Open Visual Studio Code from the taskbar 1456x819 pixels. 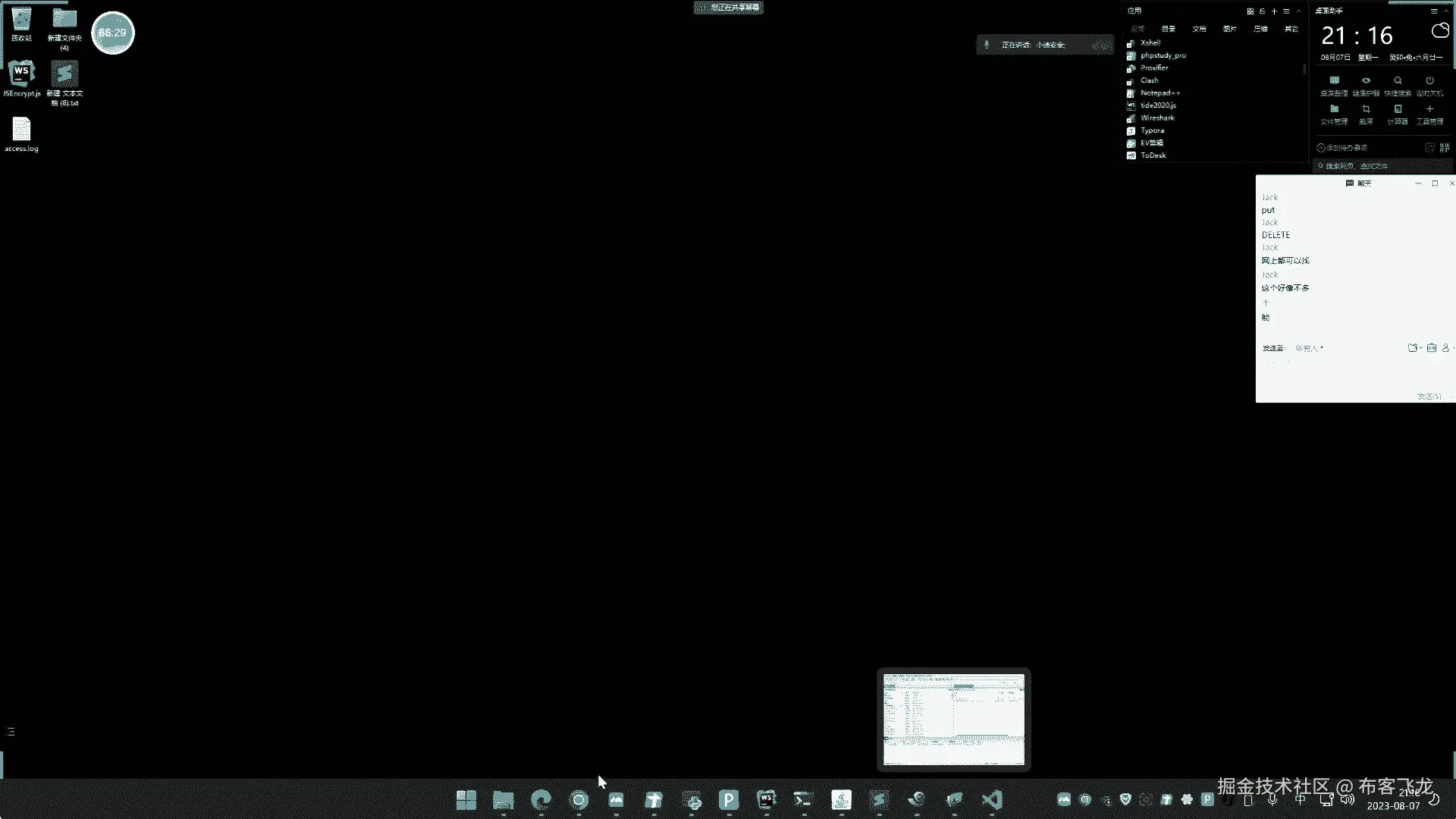click(991, 800)
